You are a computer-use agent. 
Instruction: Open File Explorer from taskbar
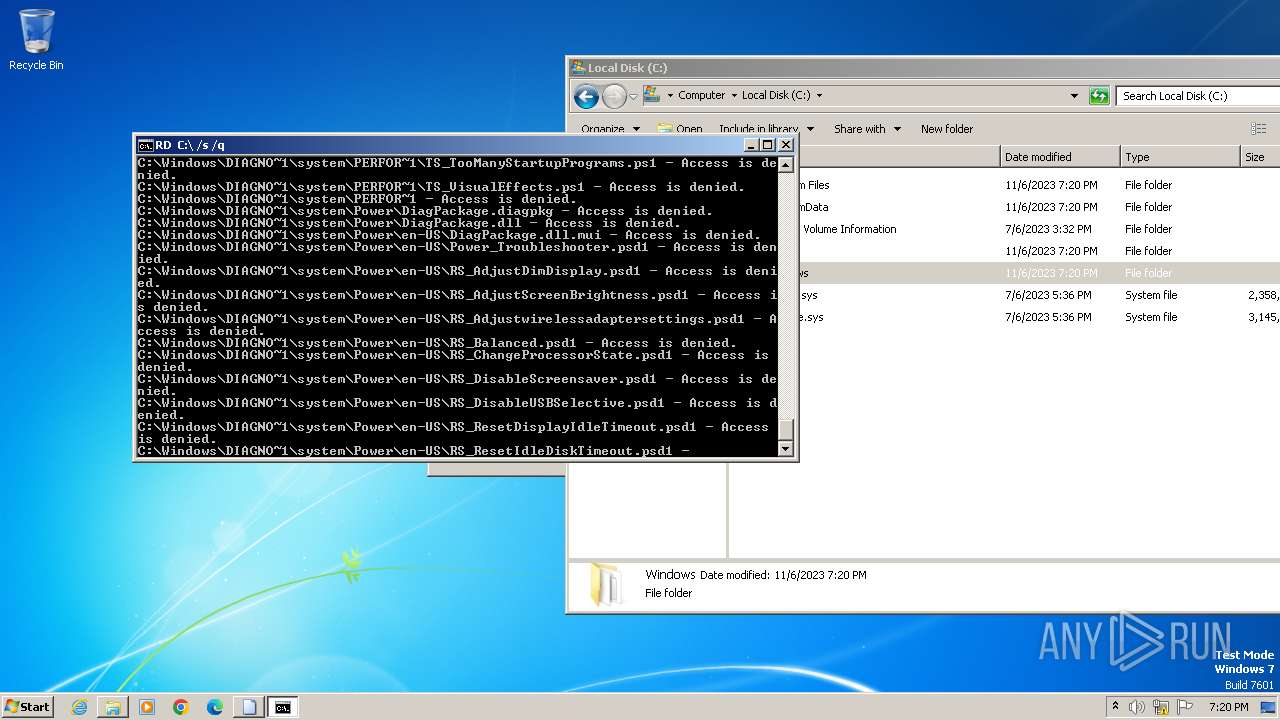[x=113, y=707]
